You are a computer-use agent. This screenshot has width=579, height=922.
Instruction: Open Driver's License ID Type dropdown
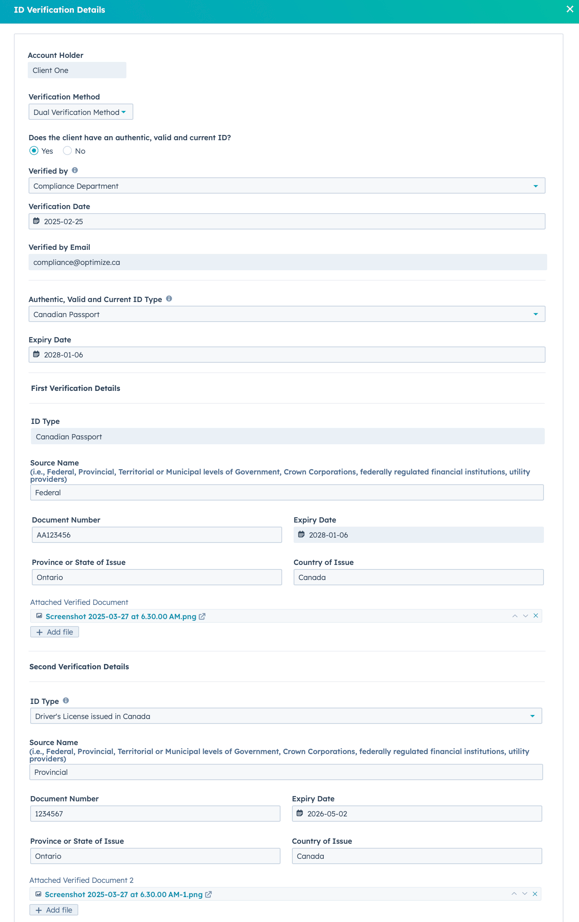click(x=286, y=716)
